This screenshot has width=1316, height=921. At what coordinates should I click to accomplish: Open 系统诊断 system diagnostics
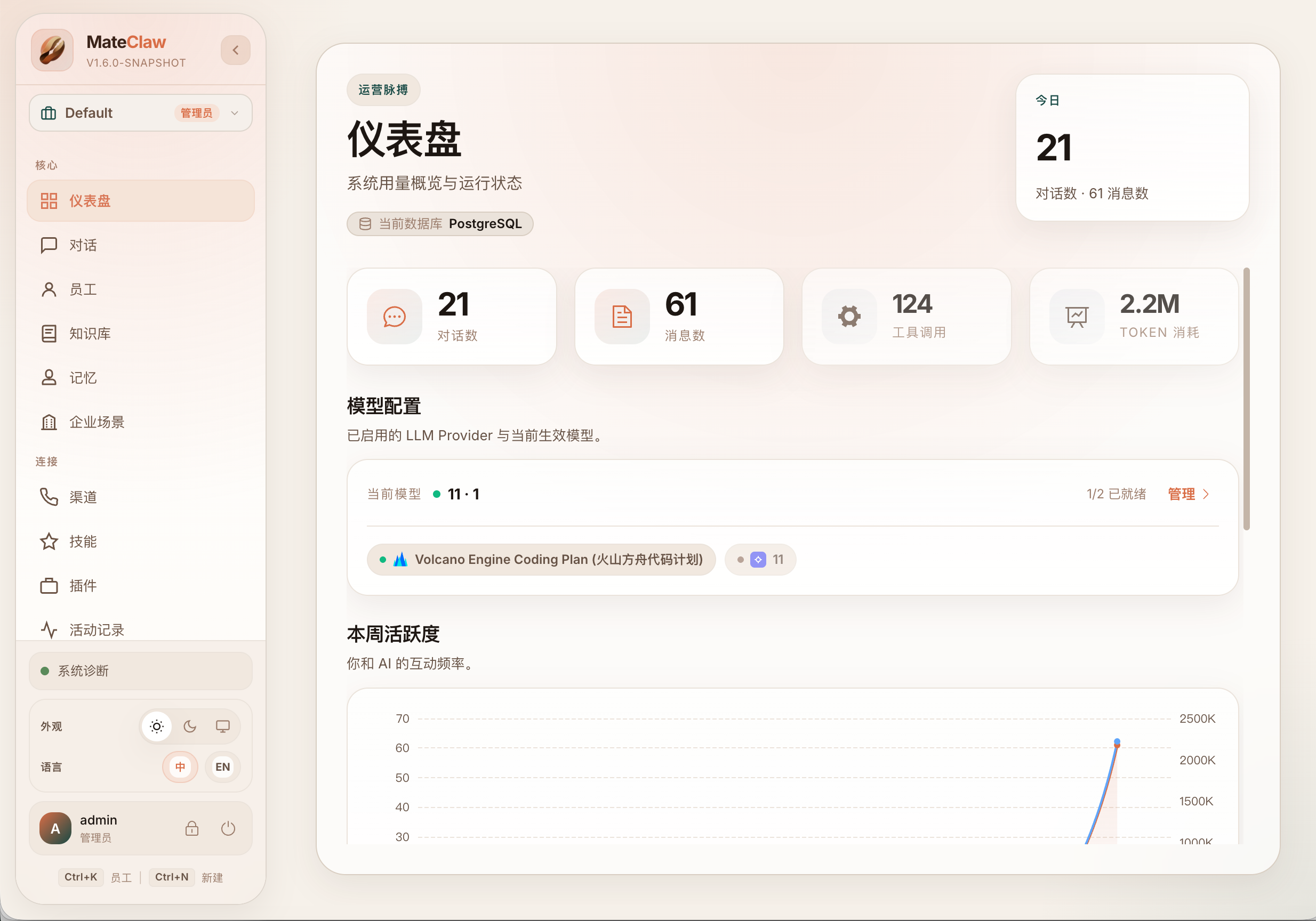(x=140, y=670)
